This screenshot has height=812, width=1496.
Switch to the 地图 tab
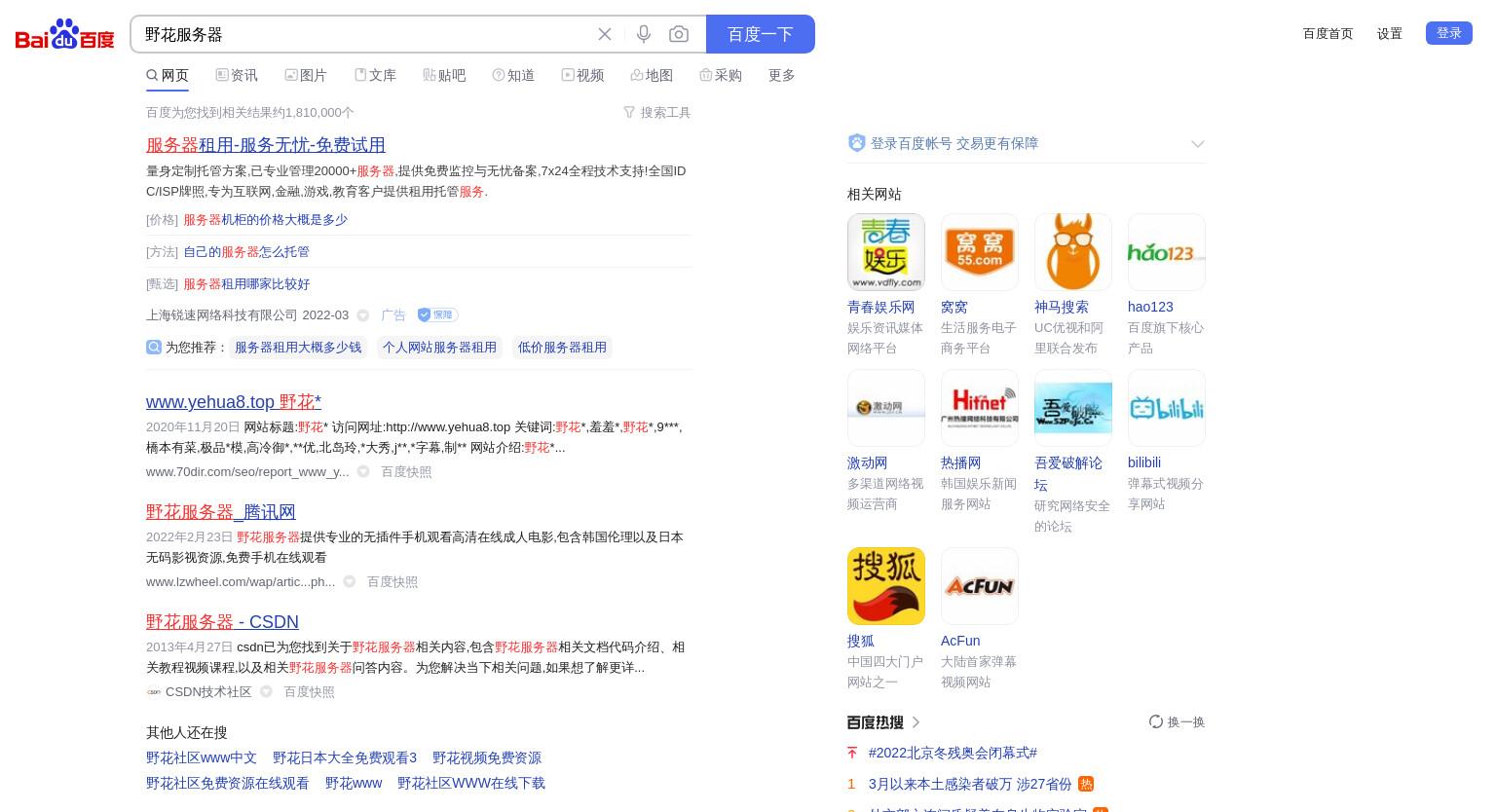coord(652,75)
